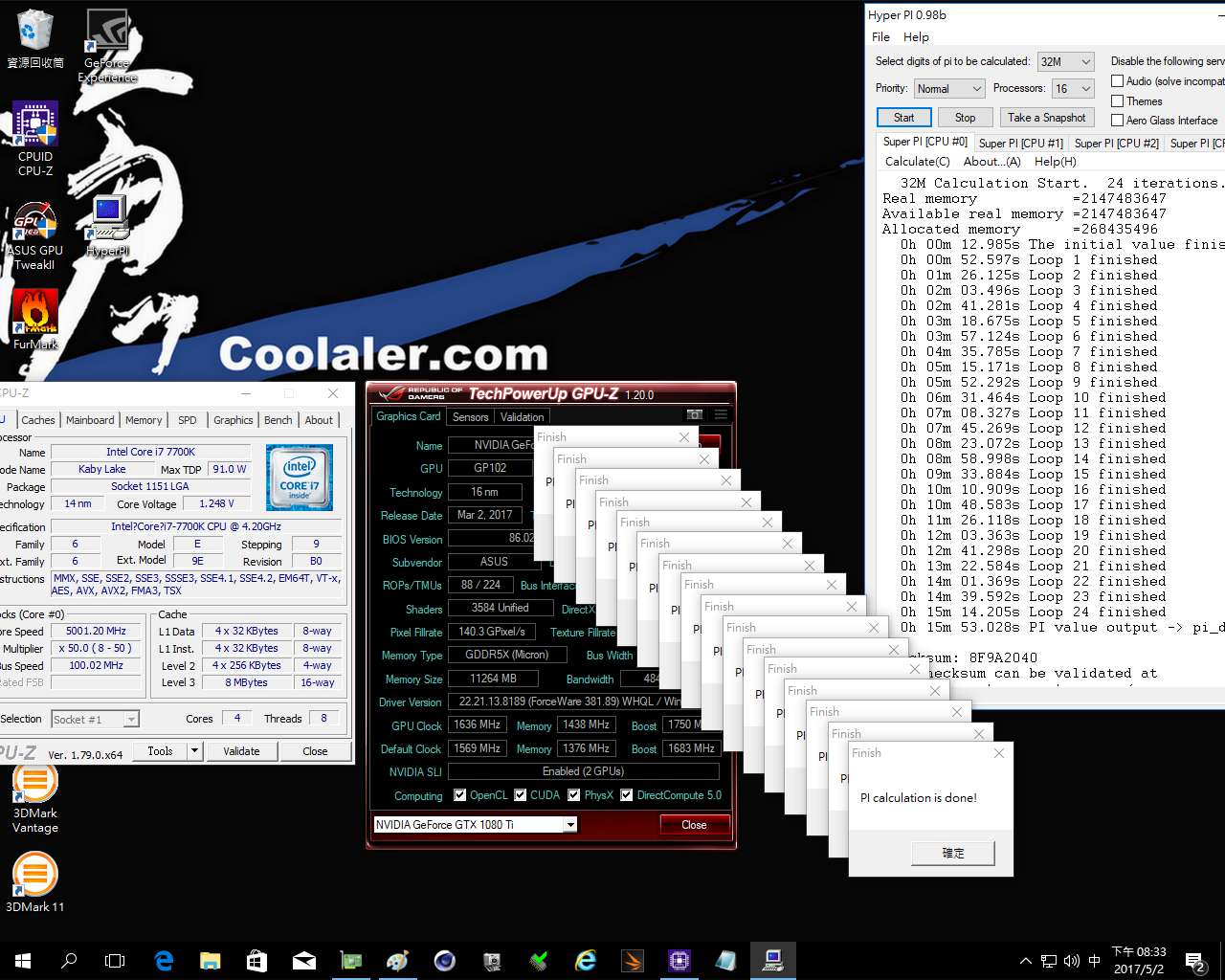Switch to Super PI [CPU #1] tab
Screen dimensions: 1225x980
pyautogui.click(x=1020, y=144)
